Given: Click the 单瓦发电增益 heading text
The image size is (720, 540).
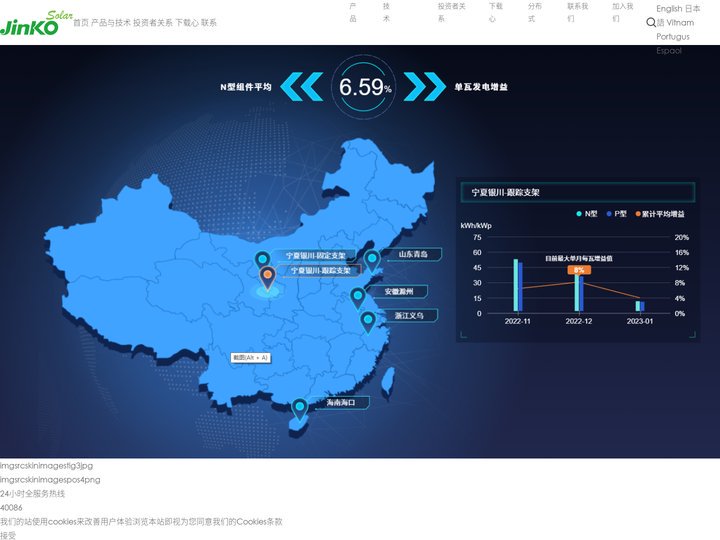Looking at the screenshot, I should (x=481, y=87).
